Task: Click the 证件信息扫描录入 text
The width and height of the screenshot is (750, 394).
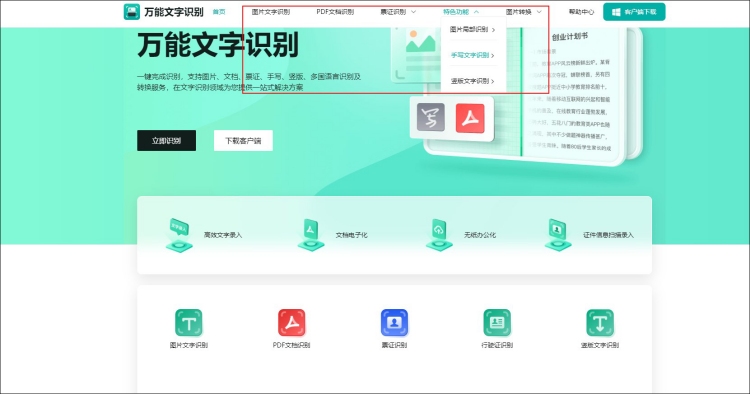Action: point(608,235)
